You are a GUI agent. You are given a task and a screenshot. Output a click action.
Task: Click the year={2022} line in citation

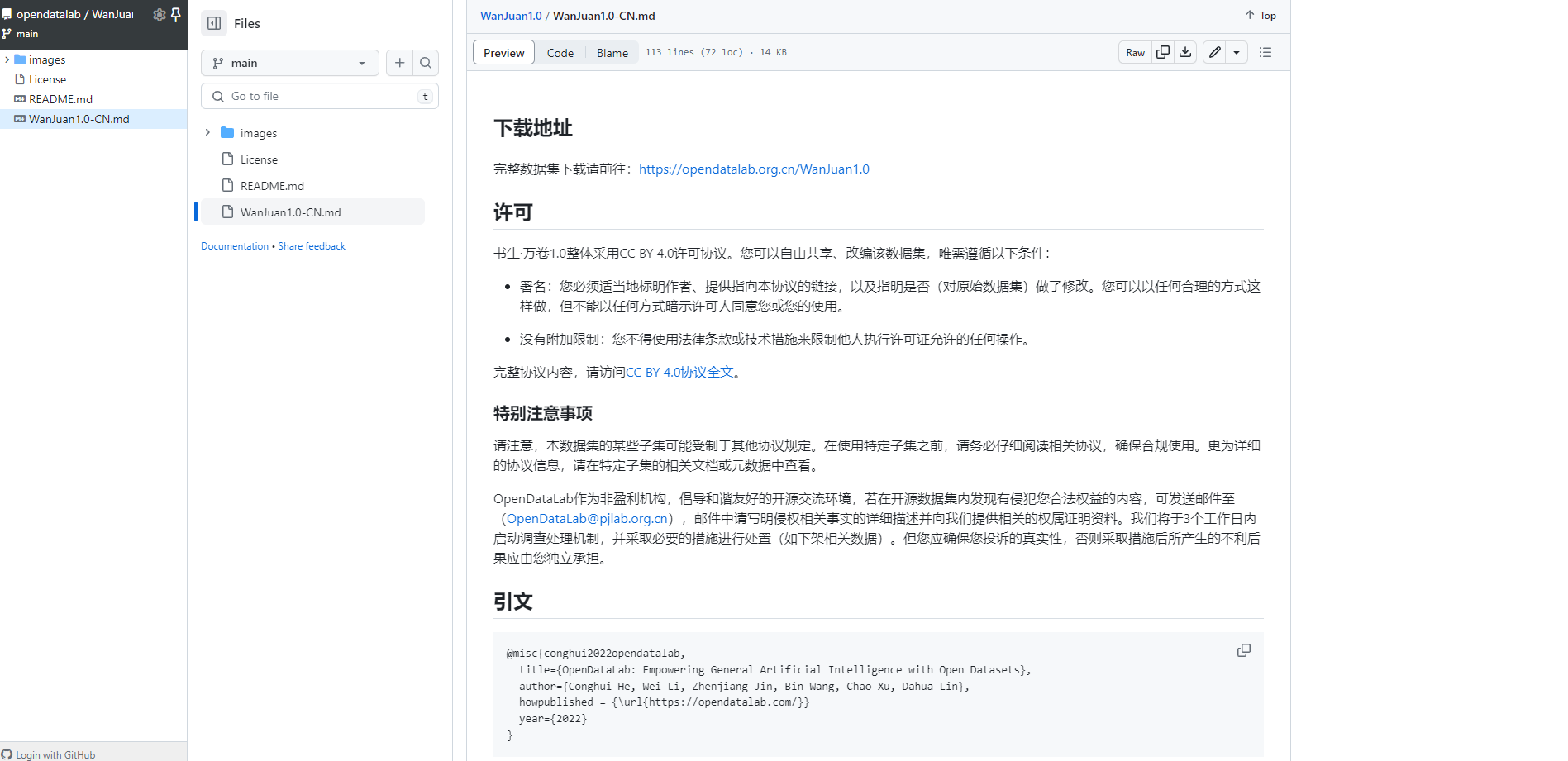553,719
